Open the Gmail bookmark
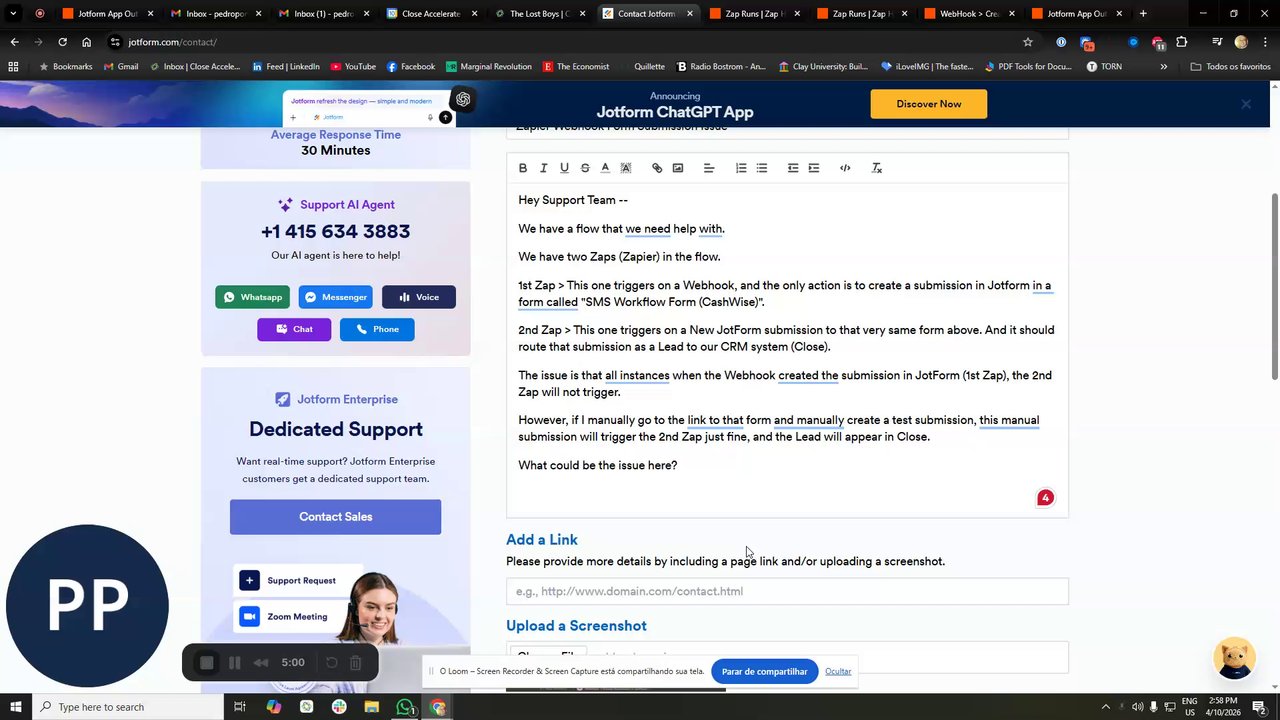This screenshot has height=720, width=1280. click(121, 67)
